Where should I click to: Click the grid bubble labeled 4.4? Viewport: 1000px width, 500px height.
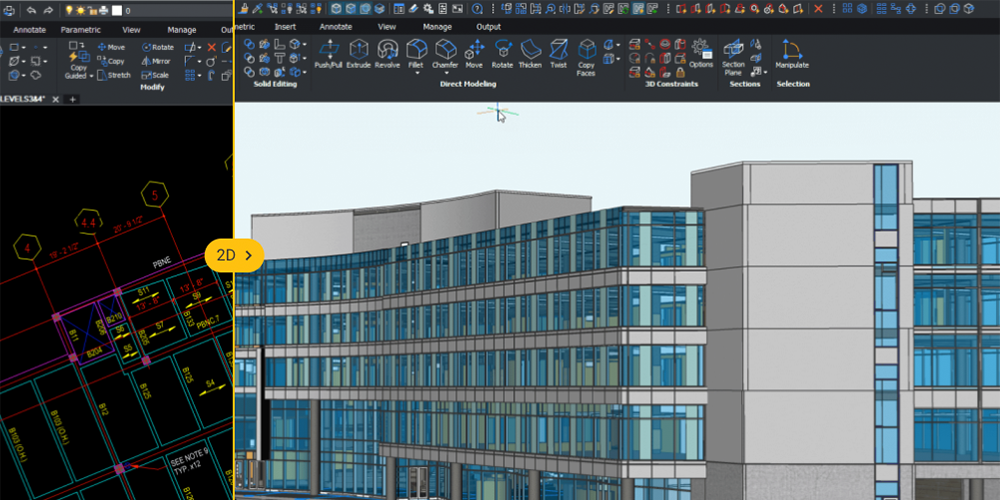point(88,223)
